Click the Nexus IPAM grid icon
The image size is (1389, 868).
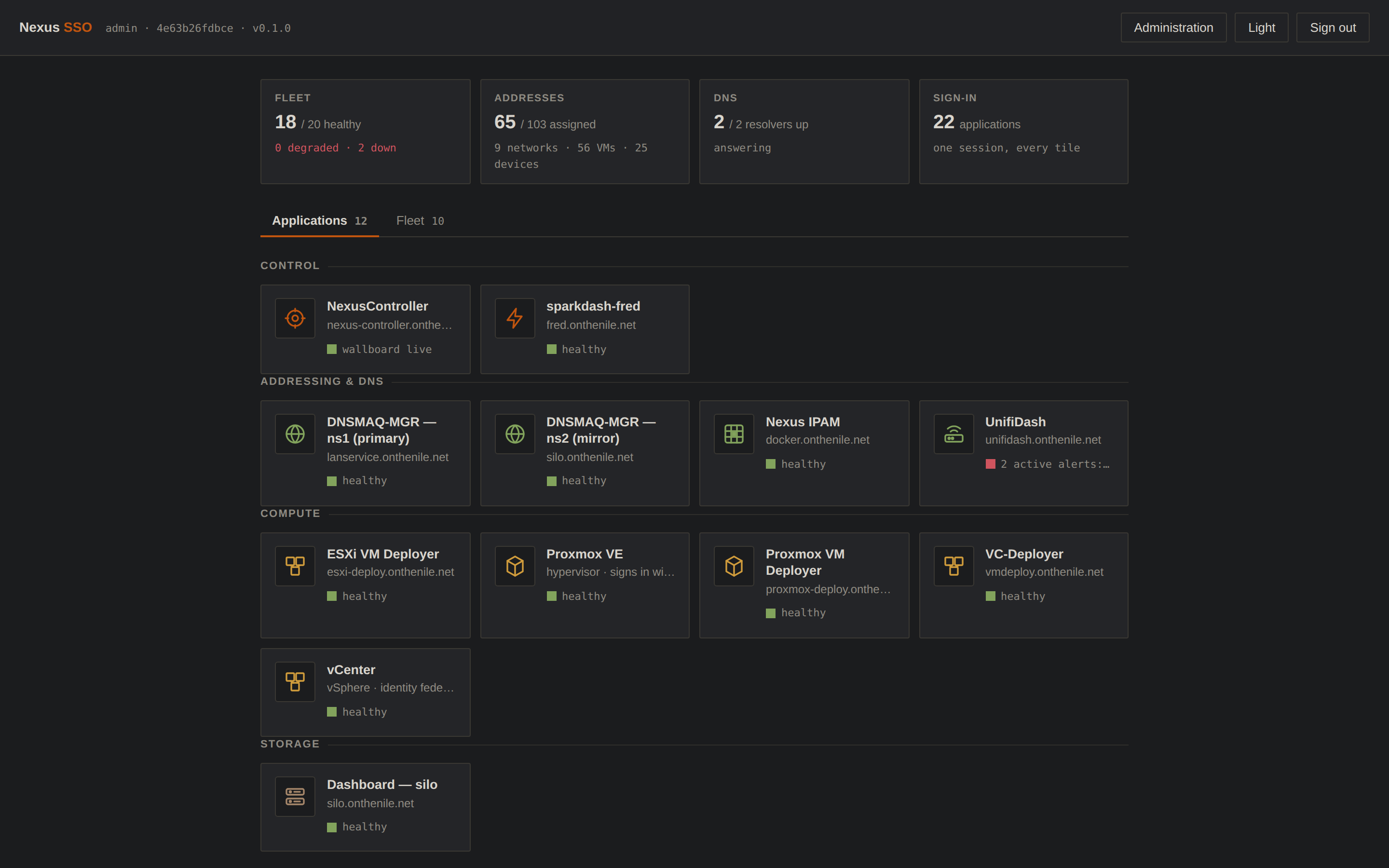[x=734, y=434]
